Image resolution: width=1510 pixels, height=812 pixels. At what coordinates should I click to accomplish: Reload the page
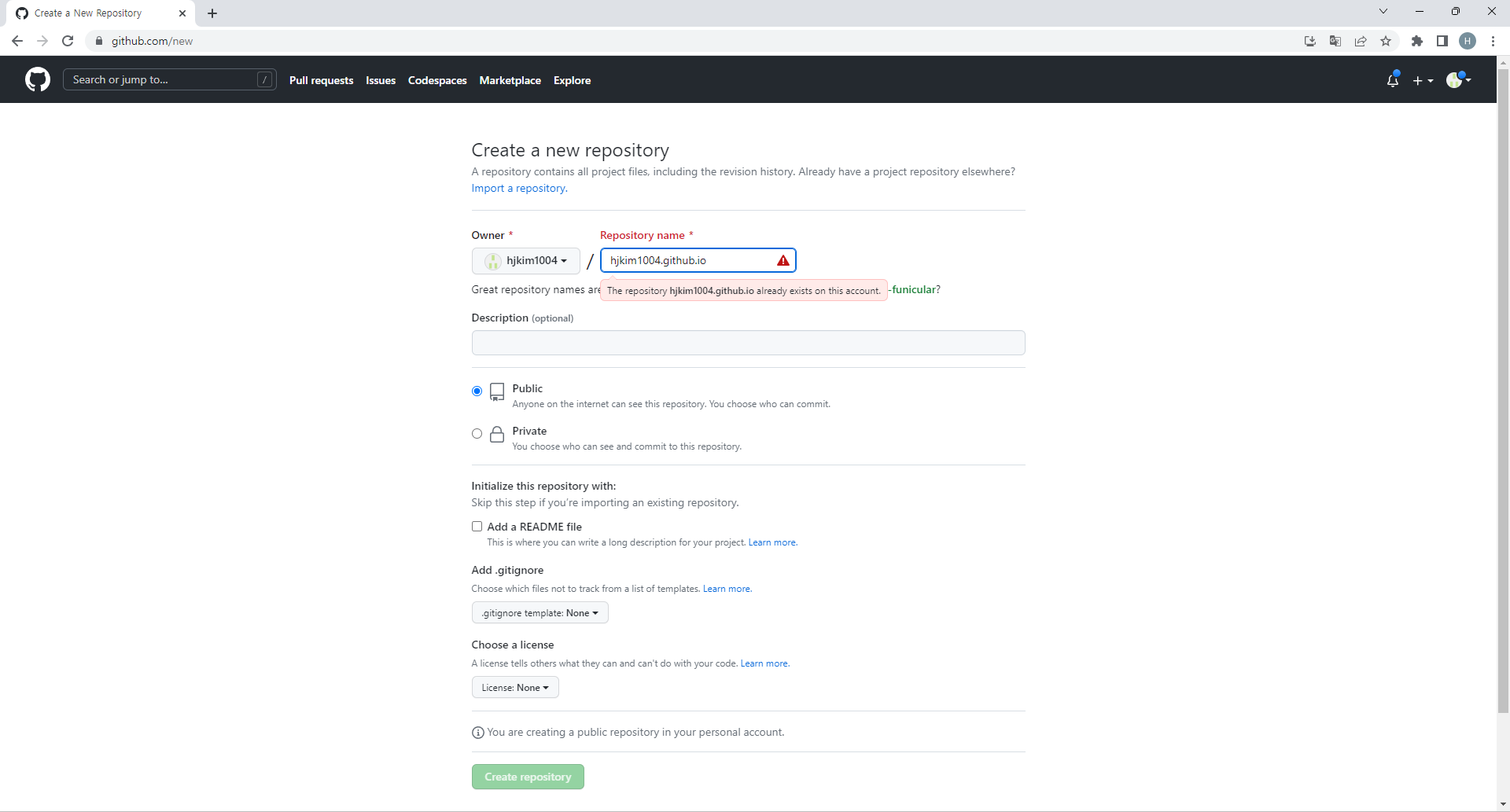coord(68,41)
